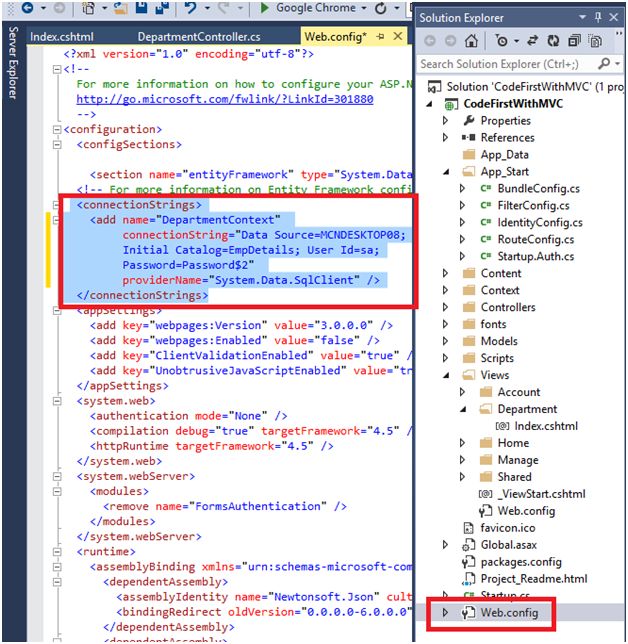Collapse the <runtime> outlining region
Viewport: 628px width, 644px height.
57,552
